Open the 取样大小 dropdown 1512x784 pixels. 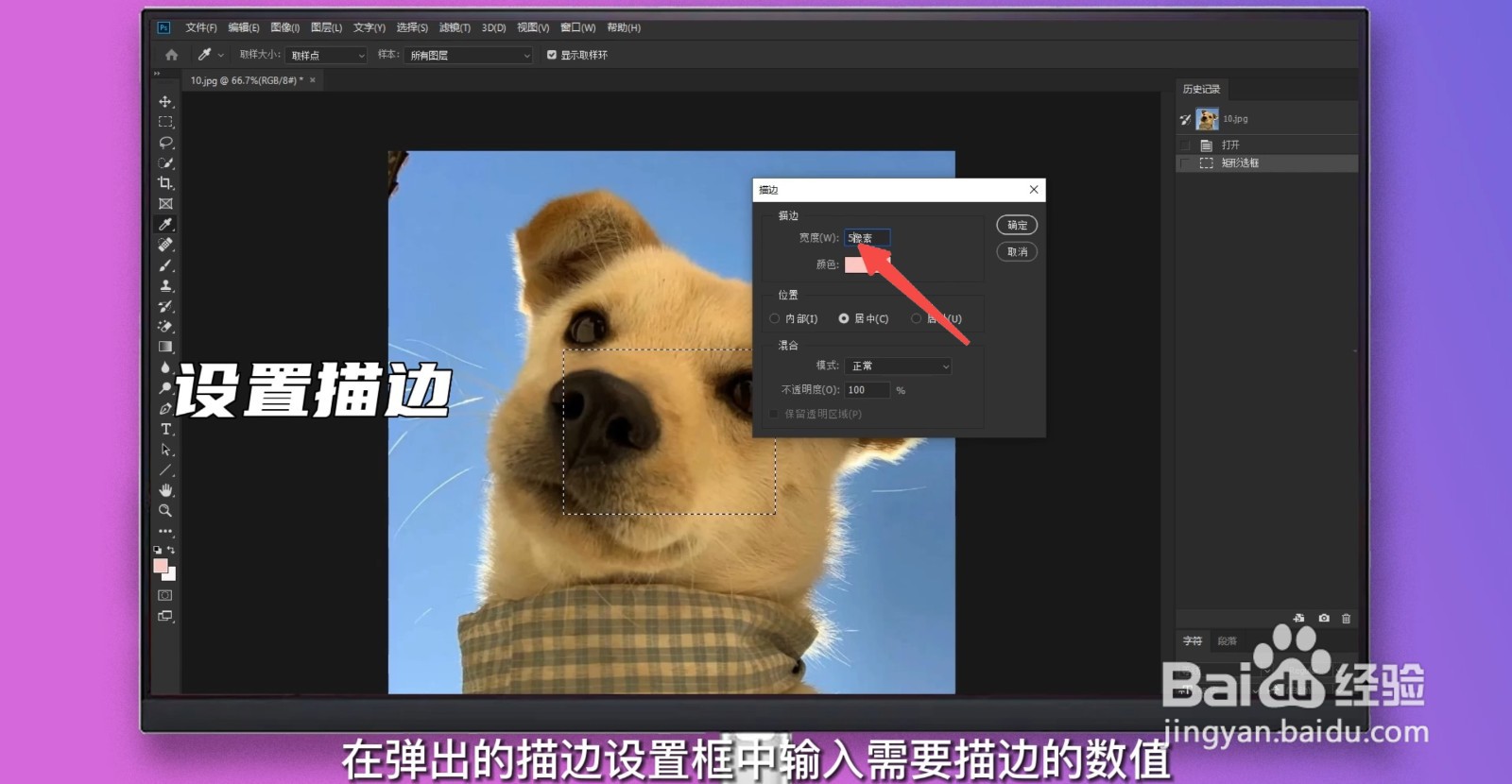point(327,56)
